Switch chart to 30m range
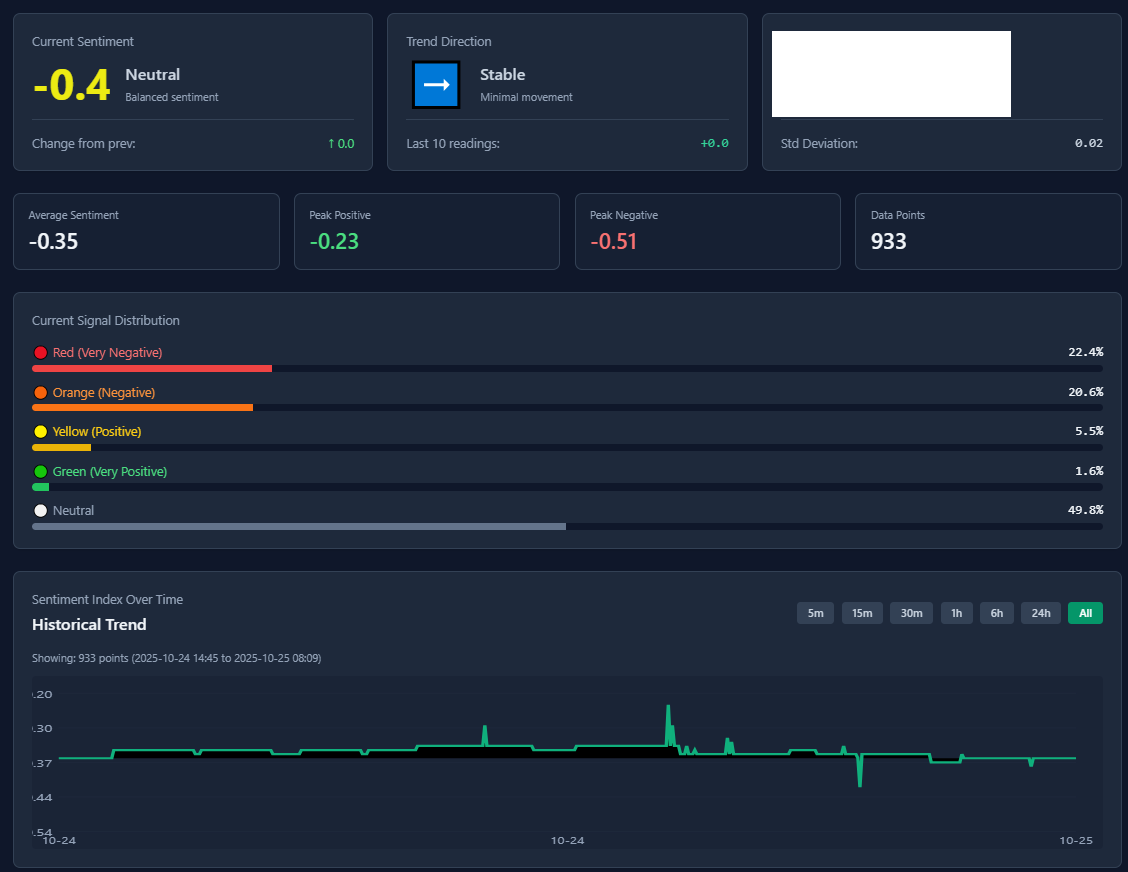 click(911, 613)
